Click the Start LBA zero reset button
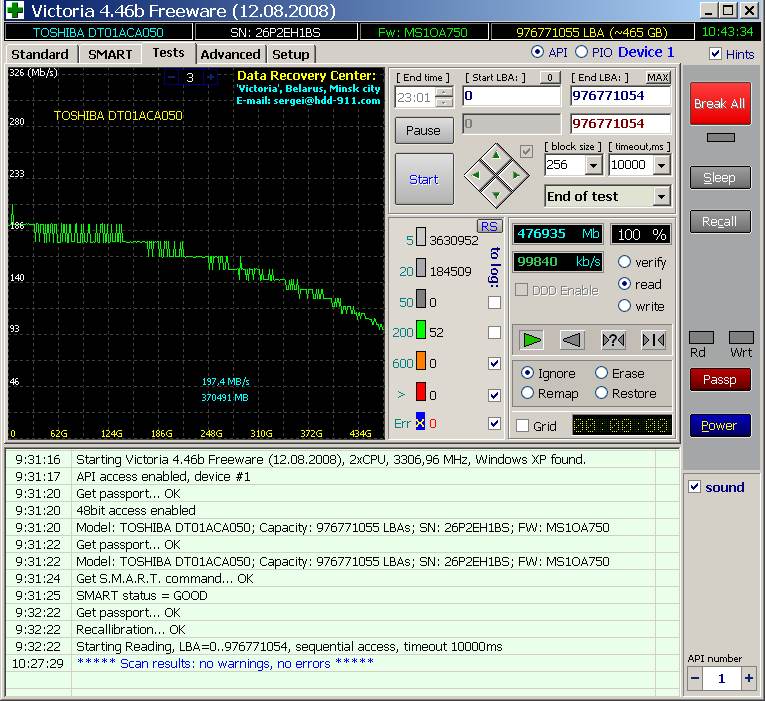 [549, 77]
